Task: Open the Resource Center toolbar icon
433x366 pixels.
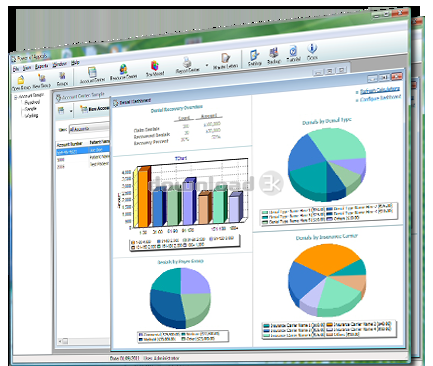Action: click(124, 72)
